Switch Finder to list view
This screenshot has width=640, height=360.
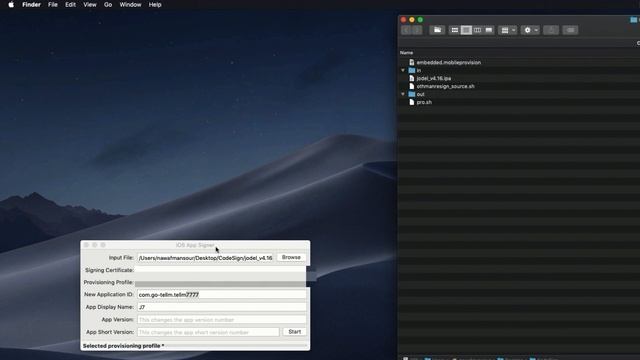(x=466, y=30)
